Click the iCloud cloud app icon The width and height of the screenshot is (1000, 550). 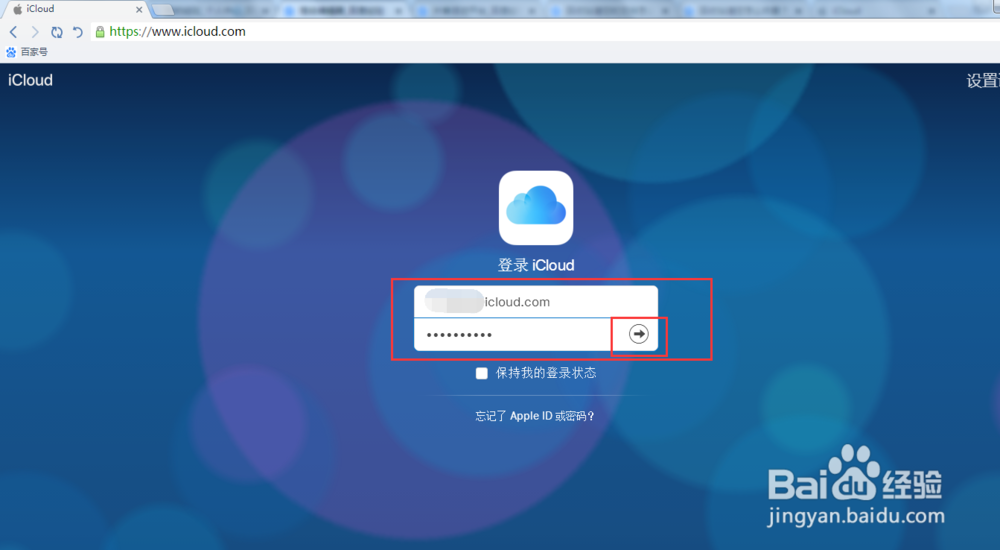(536, 208)
